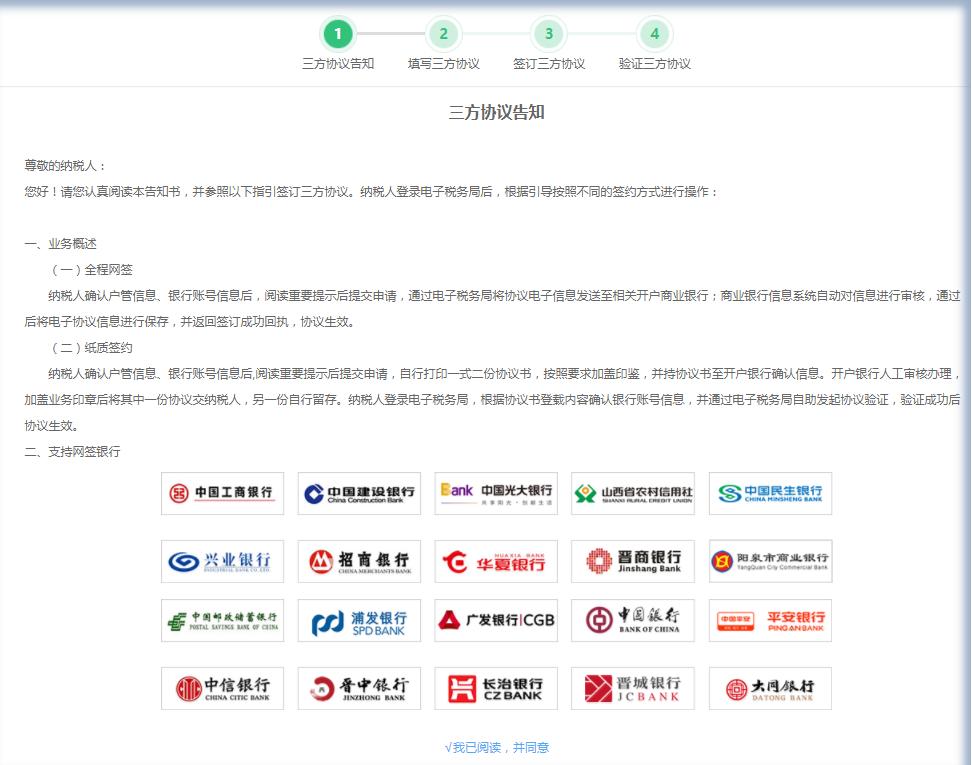Image resolution: width=972 pixels, height=765 pixels.
Task: Choose 中国光大银行 from the bank list
Action: coord(495,493)
